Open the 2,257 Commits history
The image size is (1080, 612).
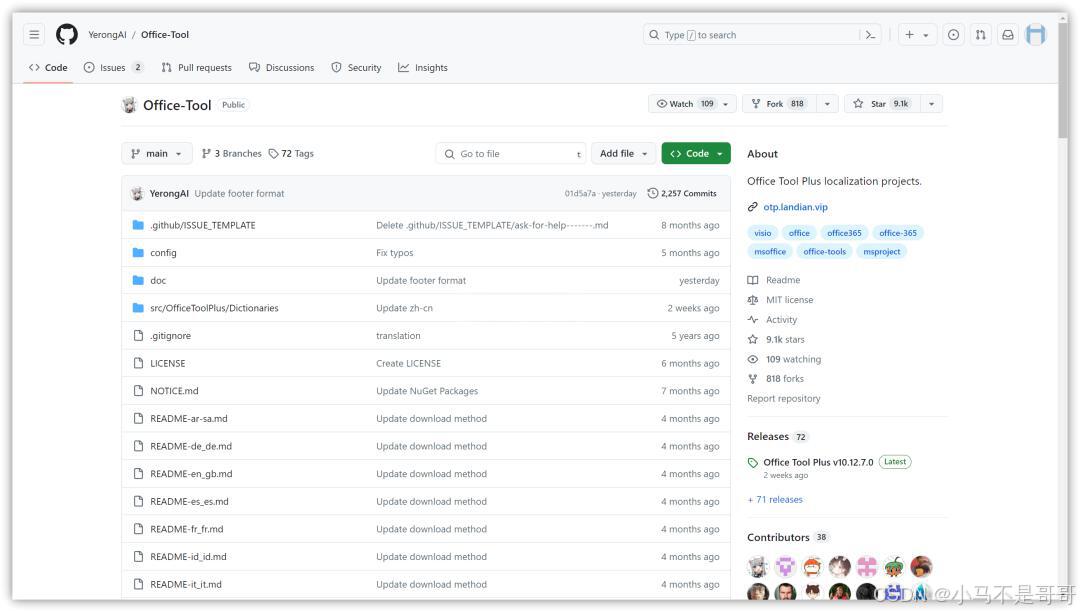pyautogui.click(x=682, y=193)
